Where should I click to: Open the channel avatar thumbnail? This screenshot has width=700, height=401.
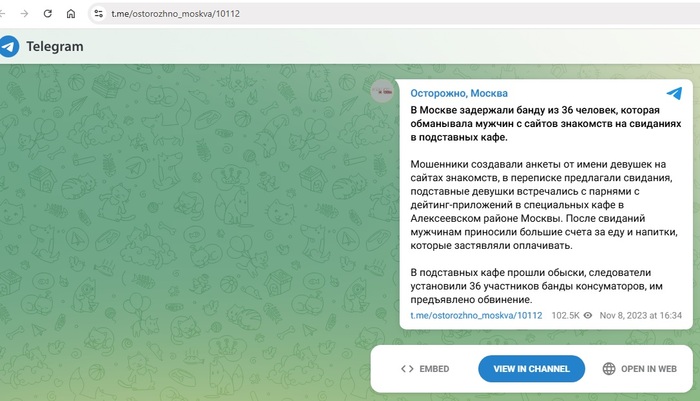point(382,91)
